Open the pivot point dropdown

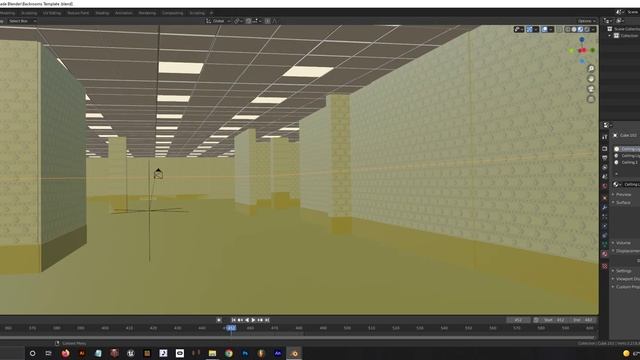click(x=238, y=21)
